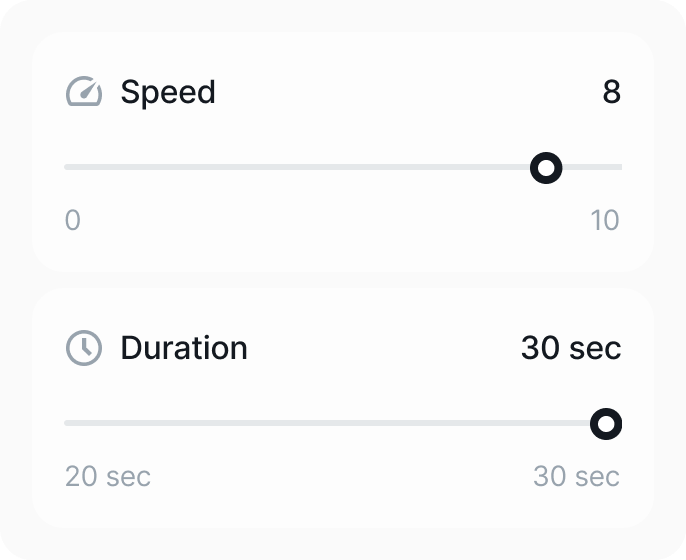686x560 pixels.
Task: Click the gray "30 sec" maximum Duration label
Action: (x=576, y=476)
